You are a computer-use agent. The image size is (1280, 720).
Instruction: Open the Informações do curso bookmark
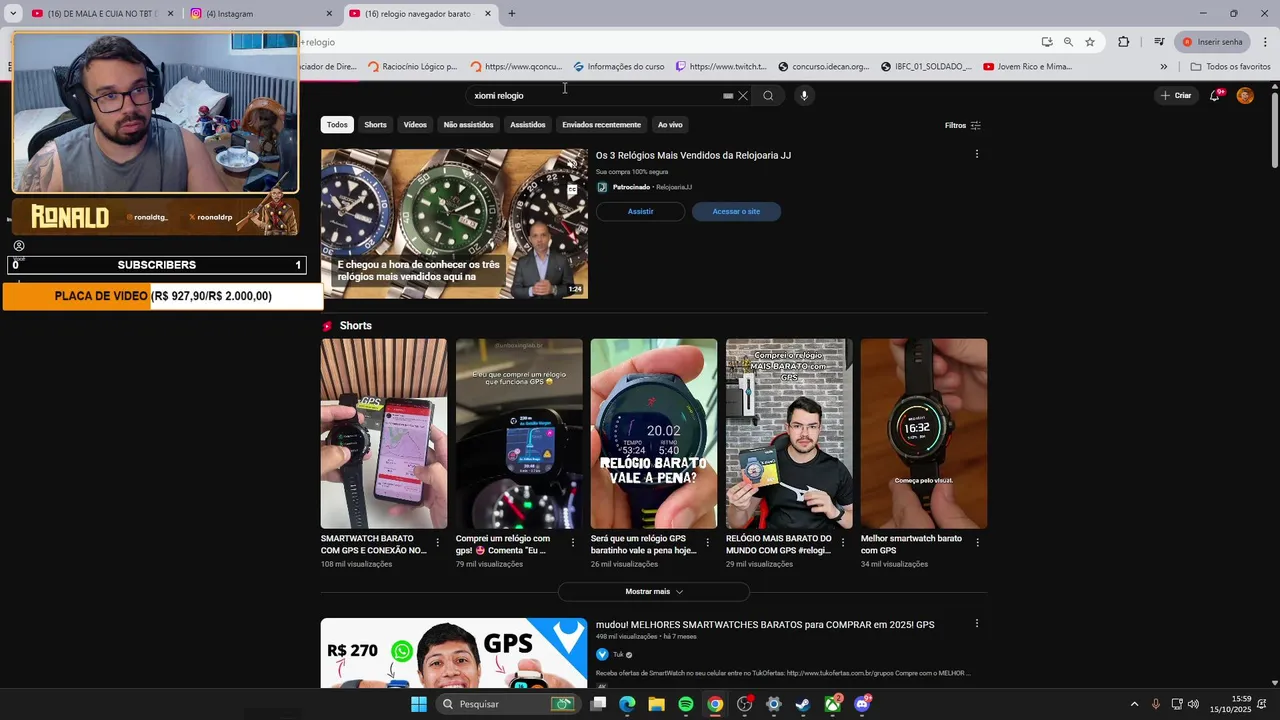point(618,67)
